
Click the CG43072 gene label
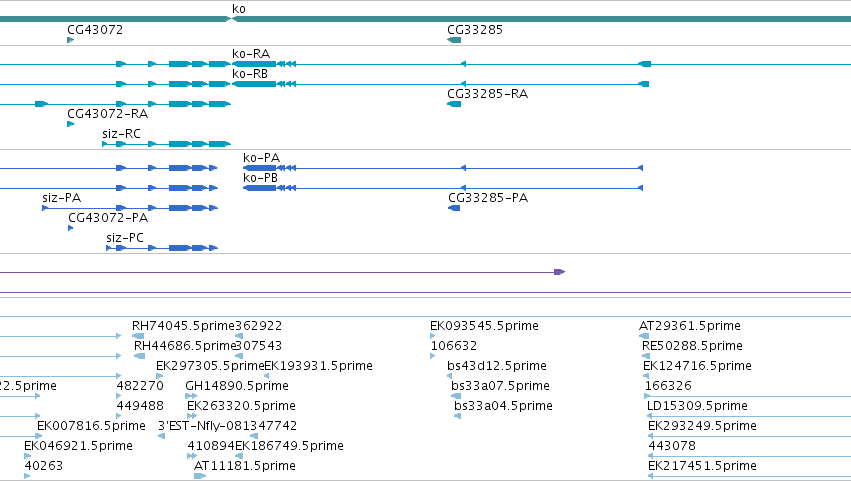coord(95,29)
